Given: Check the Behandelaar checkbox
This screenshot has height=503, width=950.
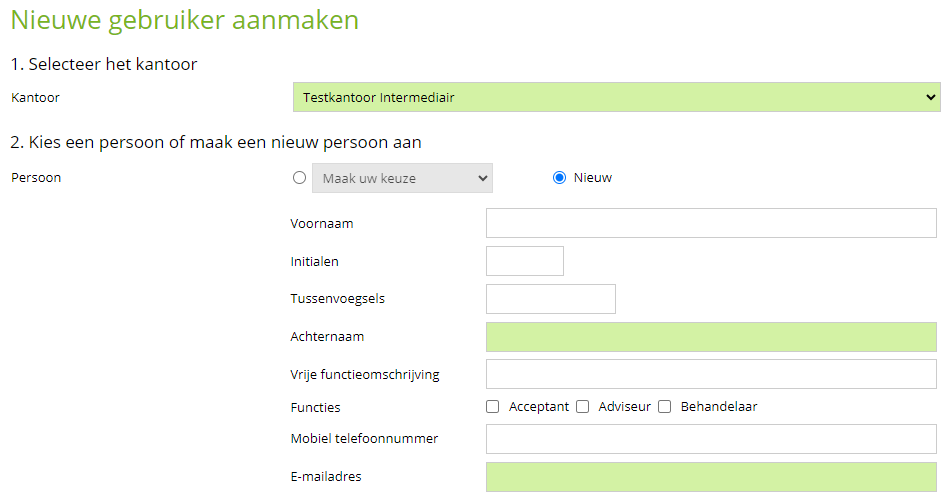Looking at the screenshot, I should (665, 407).
